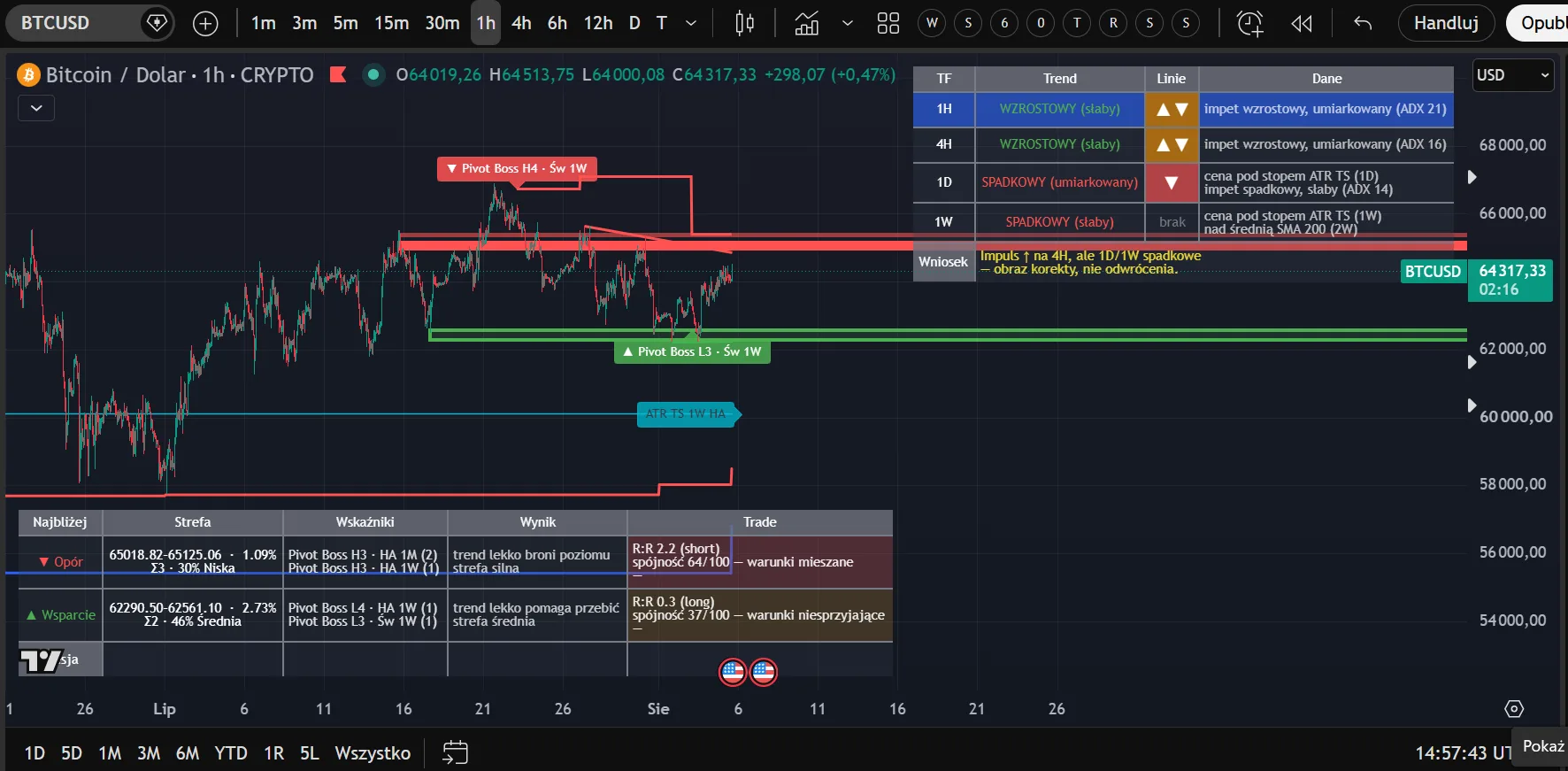The height and width of the screenshot is (771, 1568).
Task: Click the T circle shortcut button
Action: point(1077,24)
